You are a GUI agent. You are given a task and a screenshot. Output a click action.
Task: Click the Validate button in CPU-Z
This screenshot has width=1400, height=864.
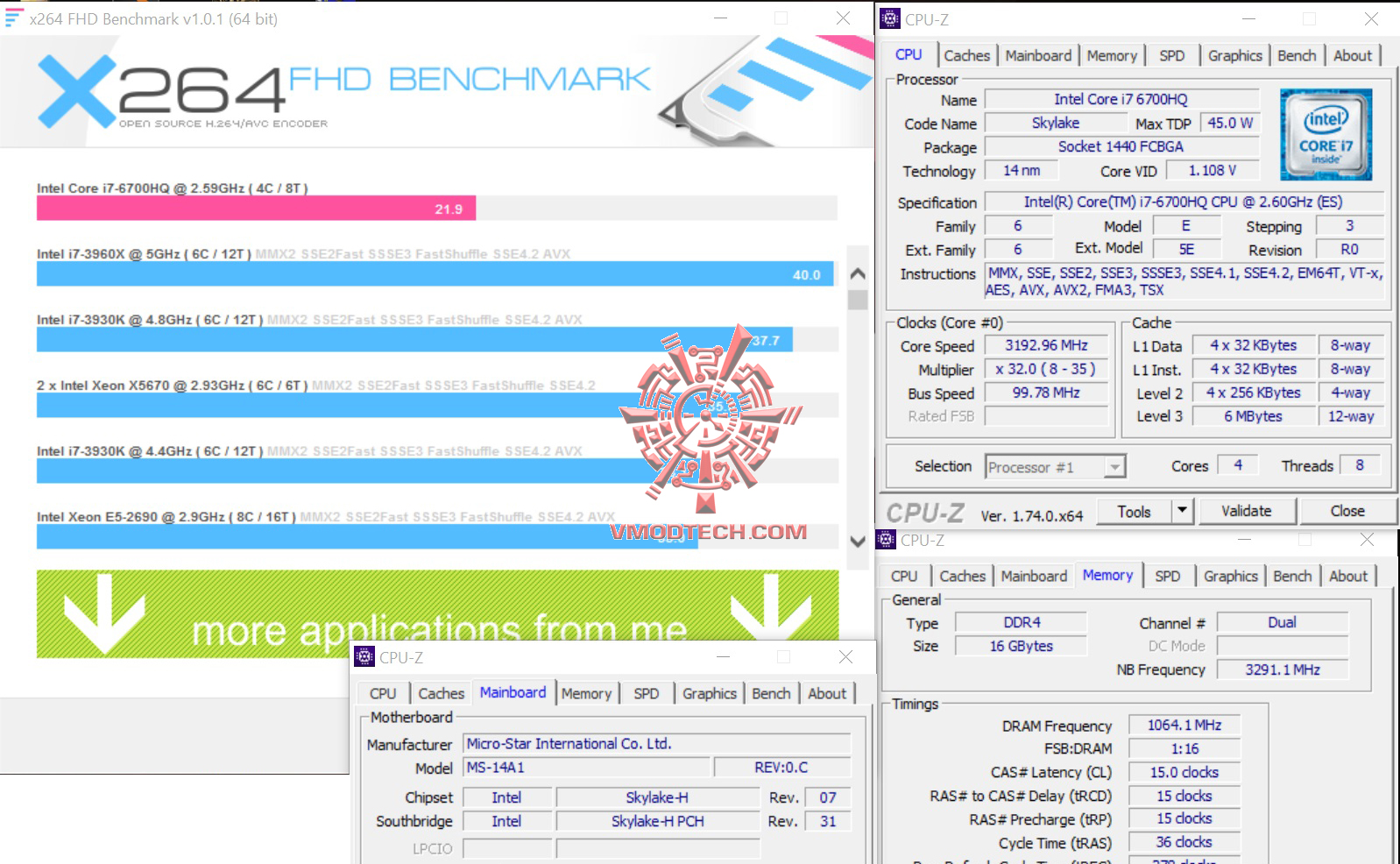(1246, 511)
